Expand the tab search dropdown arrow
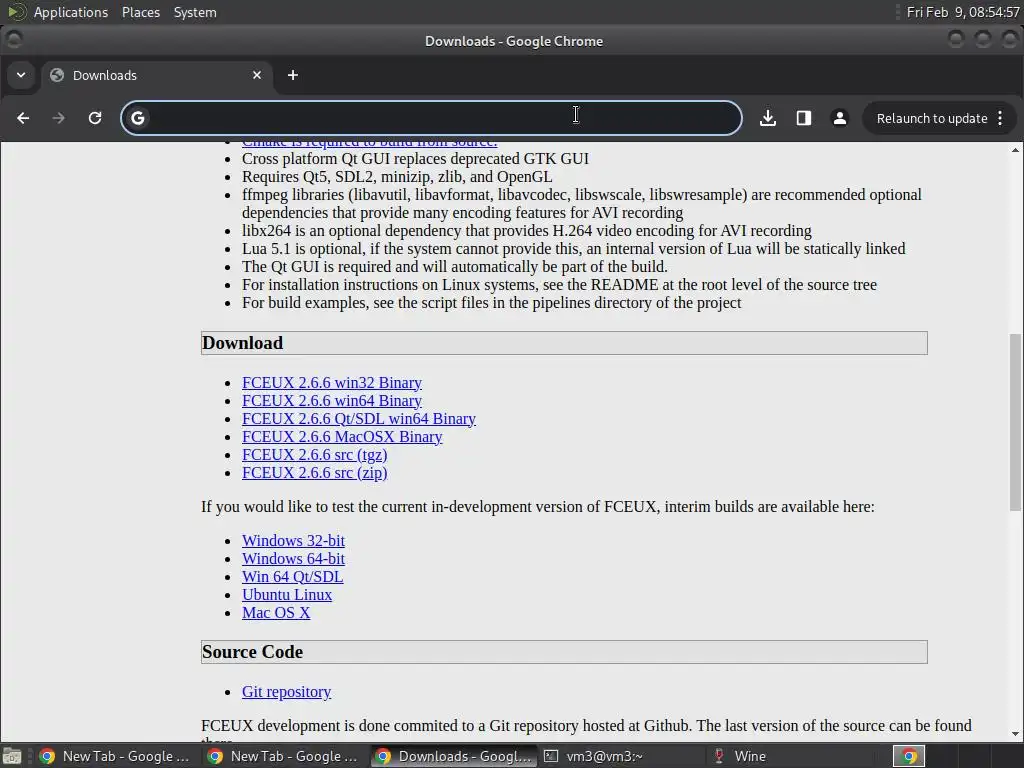Screen dimensions: 1024x768 (21, 75)
